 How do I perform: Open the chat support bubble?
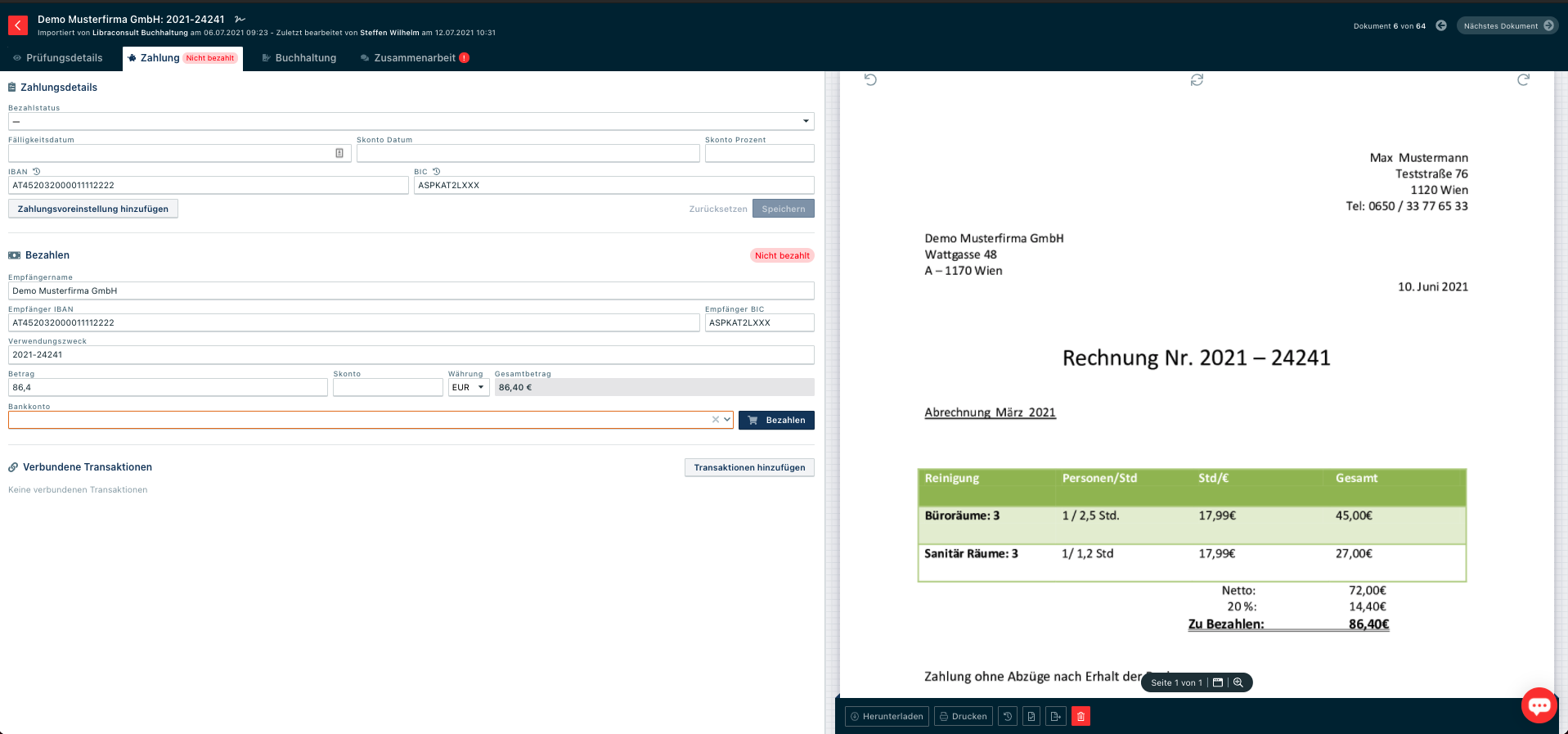(1539, 705)
